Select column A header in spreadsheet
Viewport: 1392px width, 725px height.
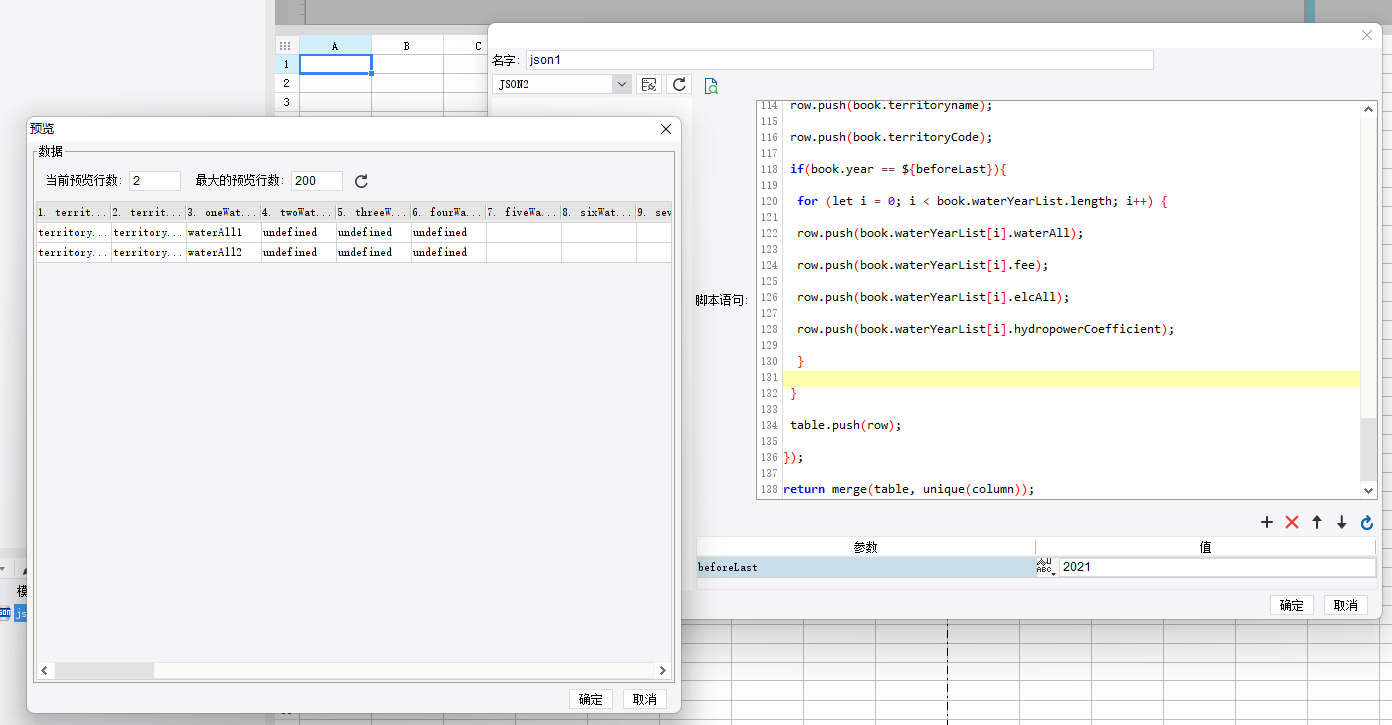tap(335, 46)
